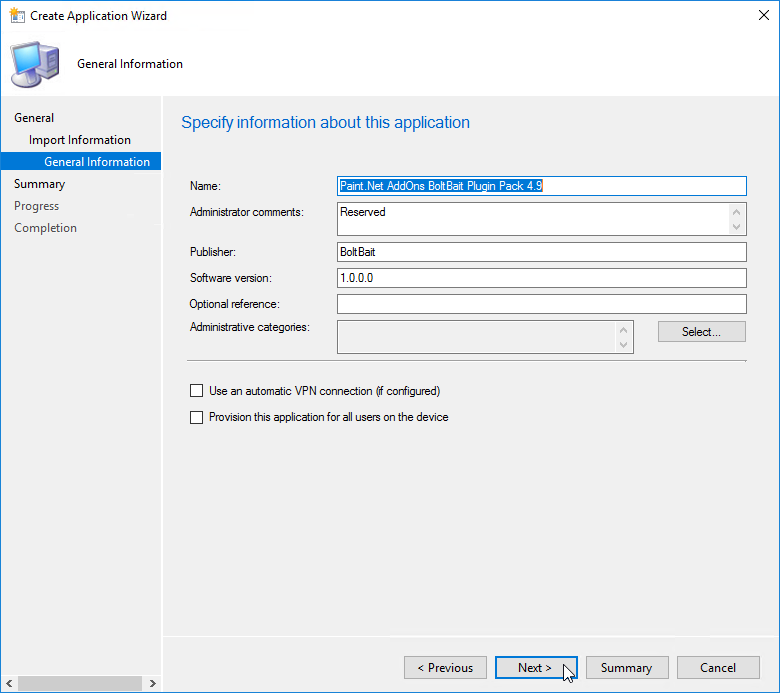Open category picker with Select button

(701, 332)
